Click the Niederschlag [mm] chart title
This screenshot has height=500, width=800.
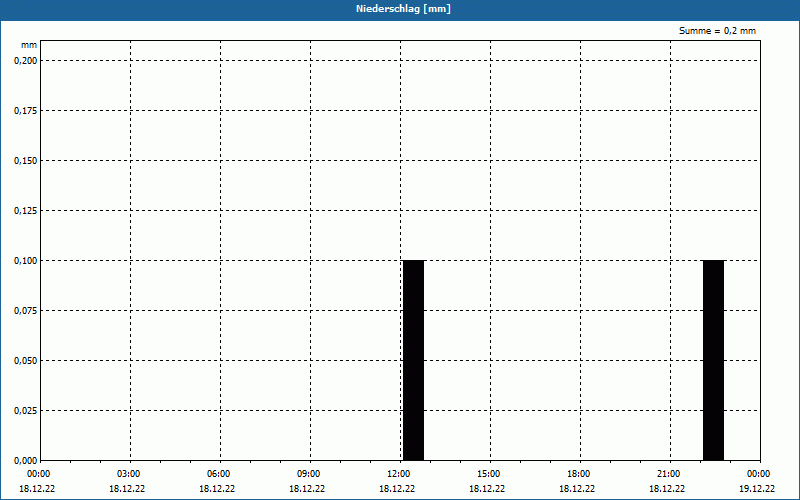point(403,9)
